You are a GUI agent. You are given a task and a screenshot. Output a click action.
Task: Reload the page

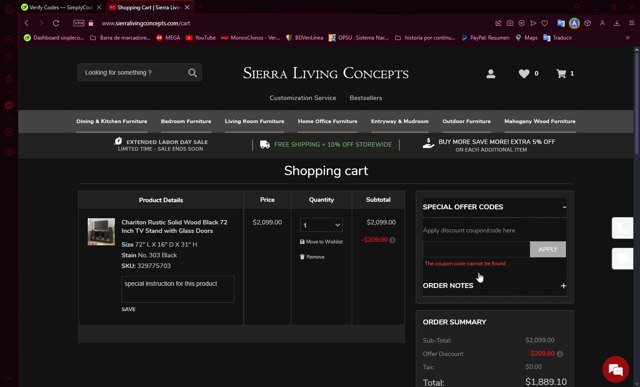click(56, 23)
